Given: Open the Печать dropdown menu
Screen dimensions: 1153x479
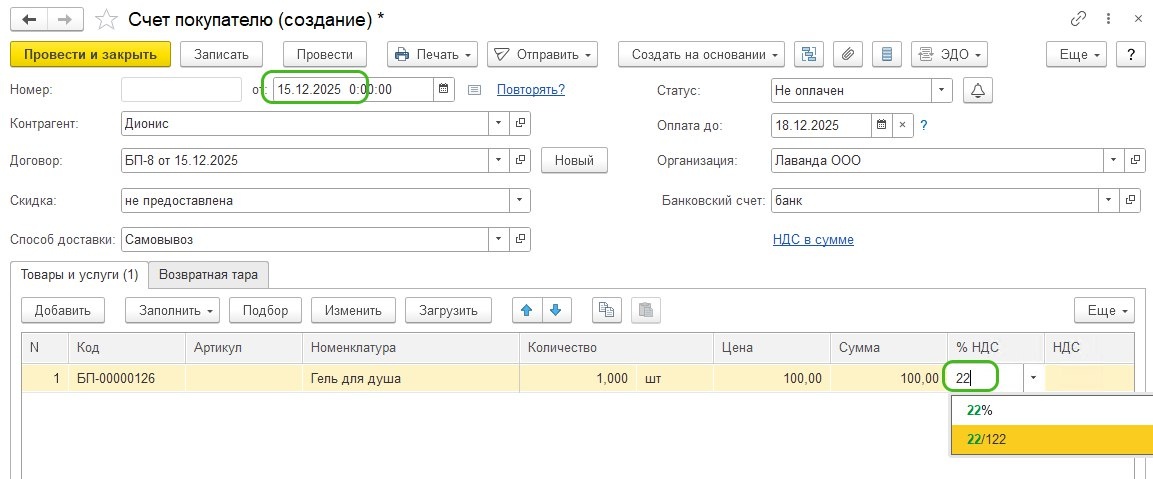Looking at the screenshot, I should coord(432,54).
